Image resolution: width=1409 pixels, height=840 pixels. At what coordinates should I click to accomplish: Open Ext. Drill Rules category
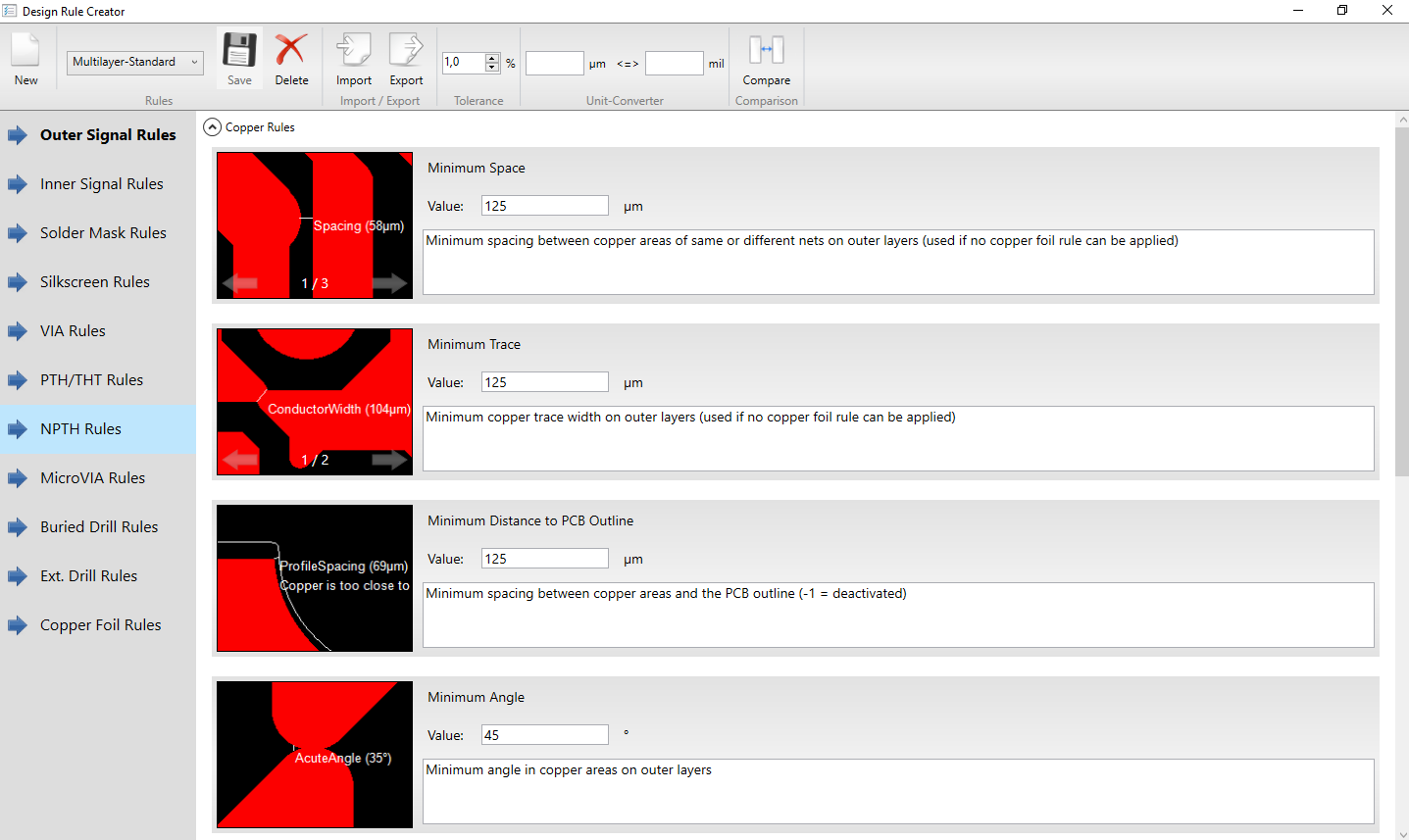pyautogui.click(x=98, y=576)
